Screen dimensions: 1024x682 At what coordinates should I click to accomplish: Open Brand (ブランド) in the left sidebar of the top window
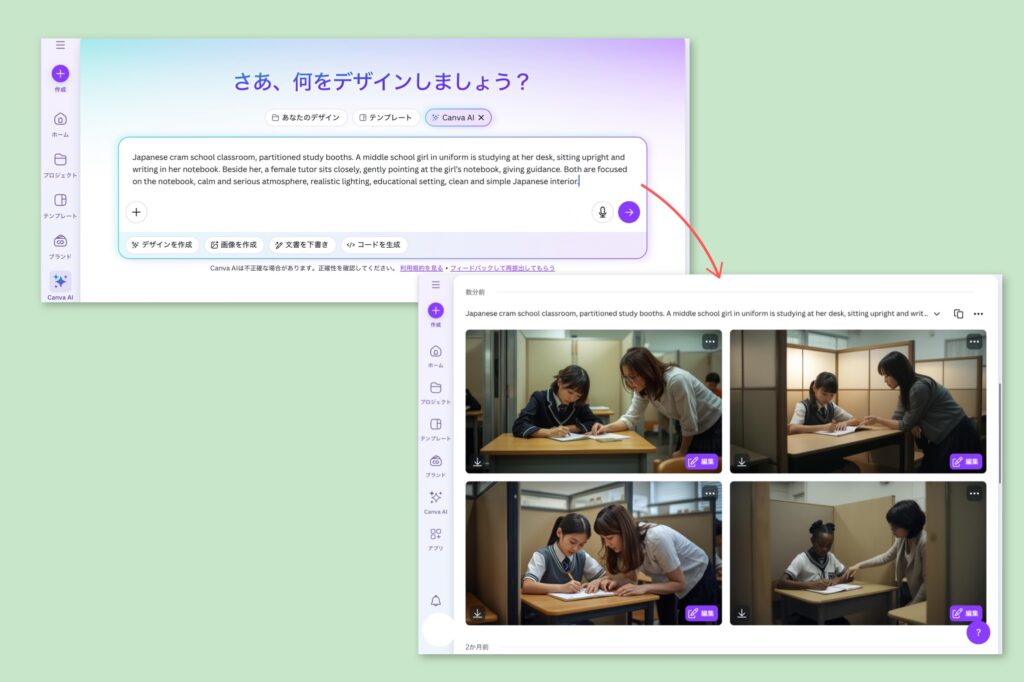[x=60, y=246]
